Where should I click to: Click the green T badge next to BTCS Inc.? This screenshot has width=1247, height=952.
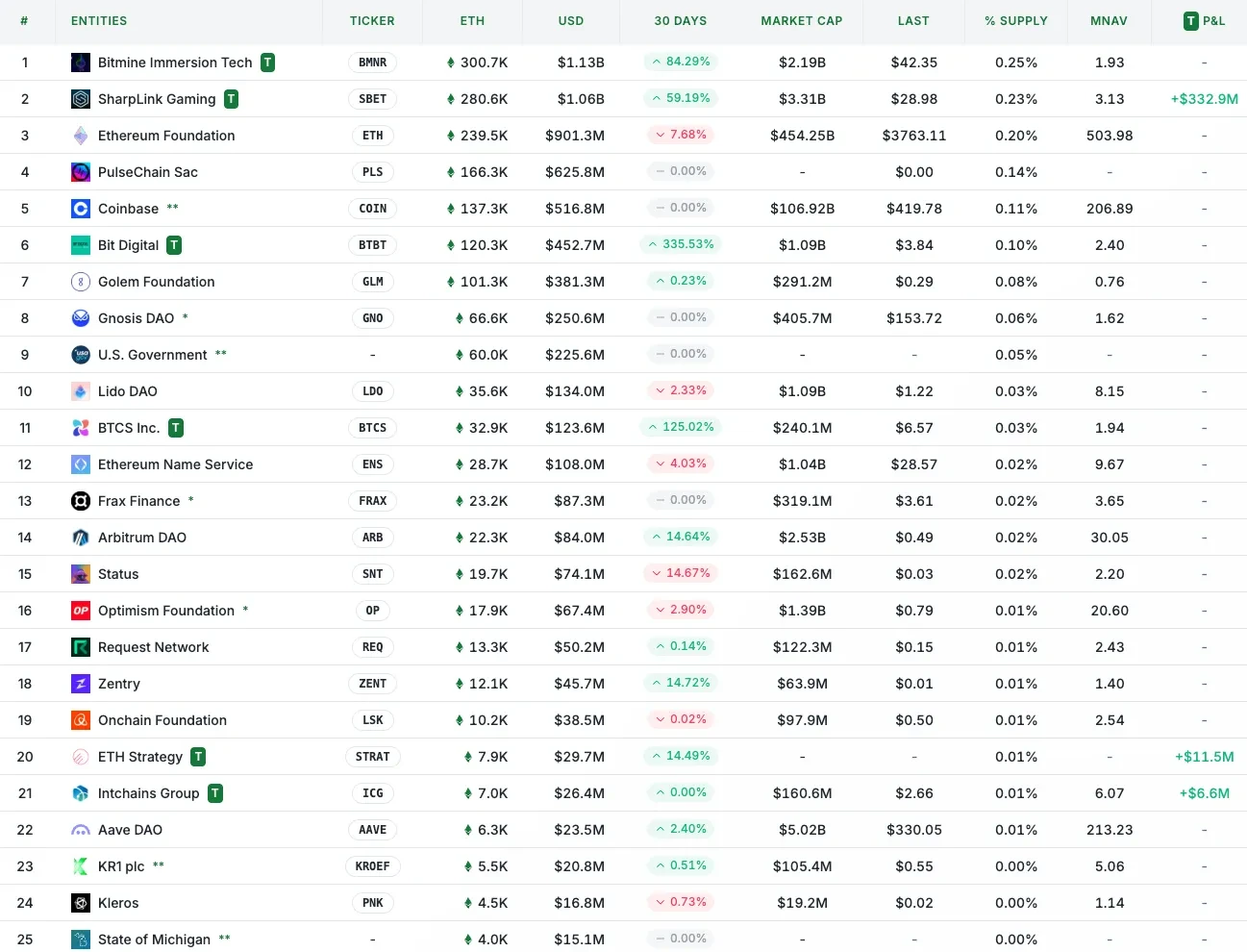pyautogui.click(x=176, y=428)
